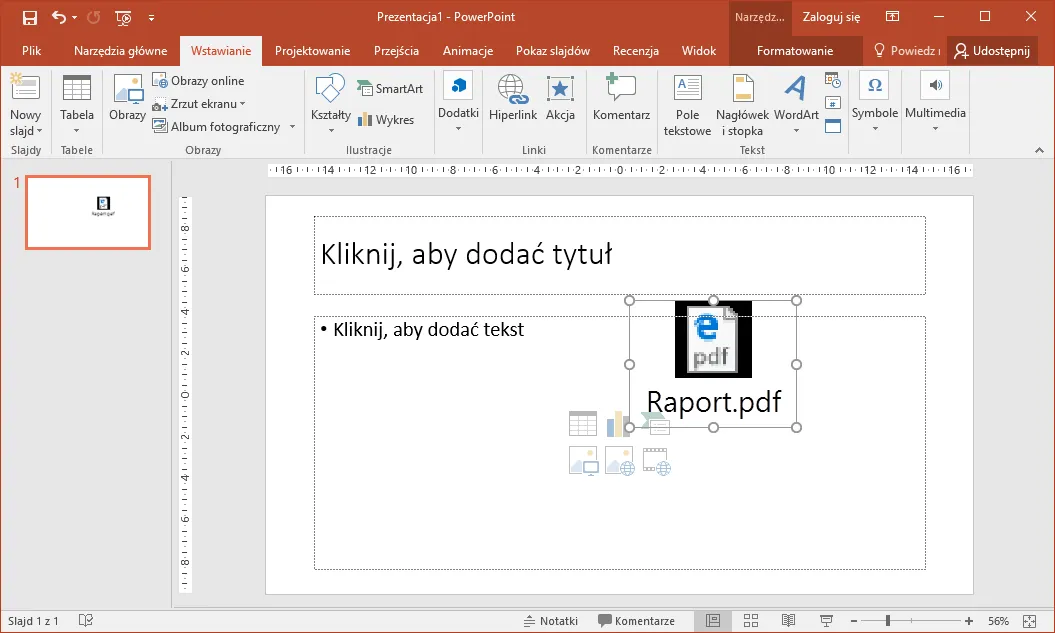
Task: Insert picture using placeholder picture icon
Action: coord(583,461)
